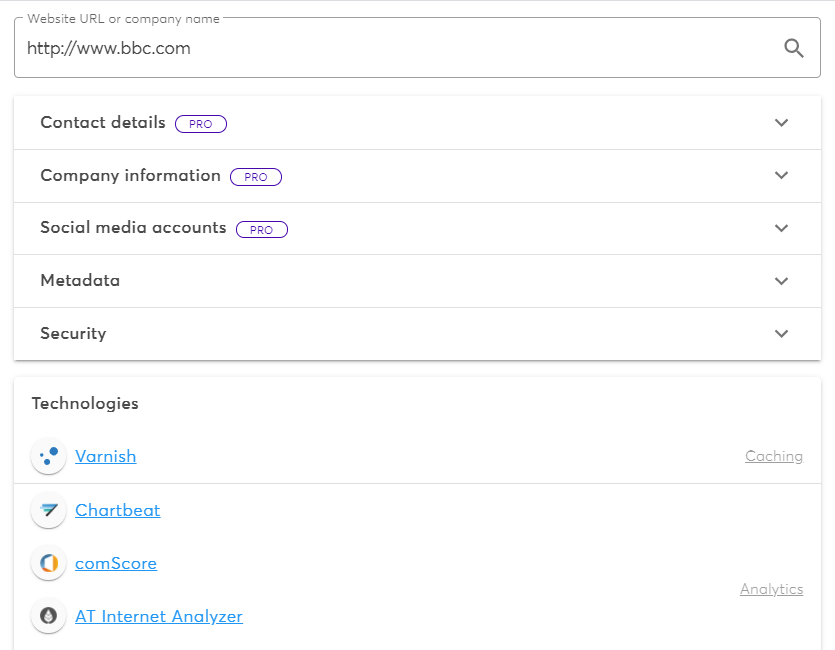Open the AT Internet Analyzer link
This screenshot has width=835, height=650.
coord(158,616)
